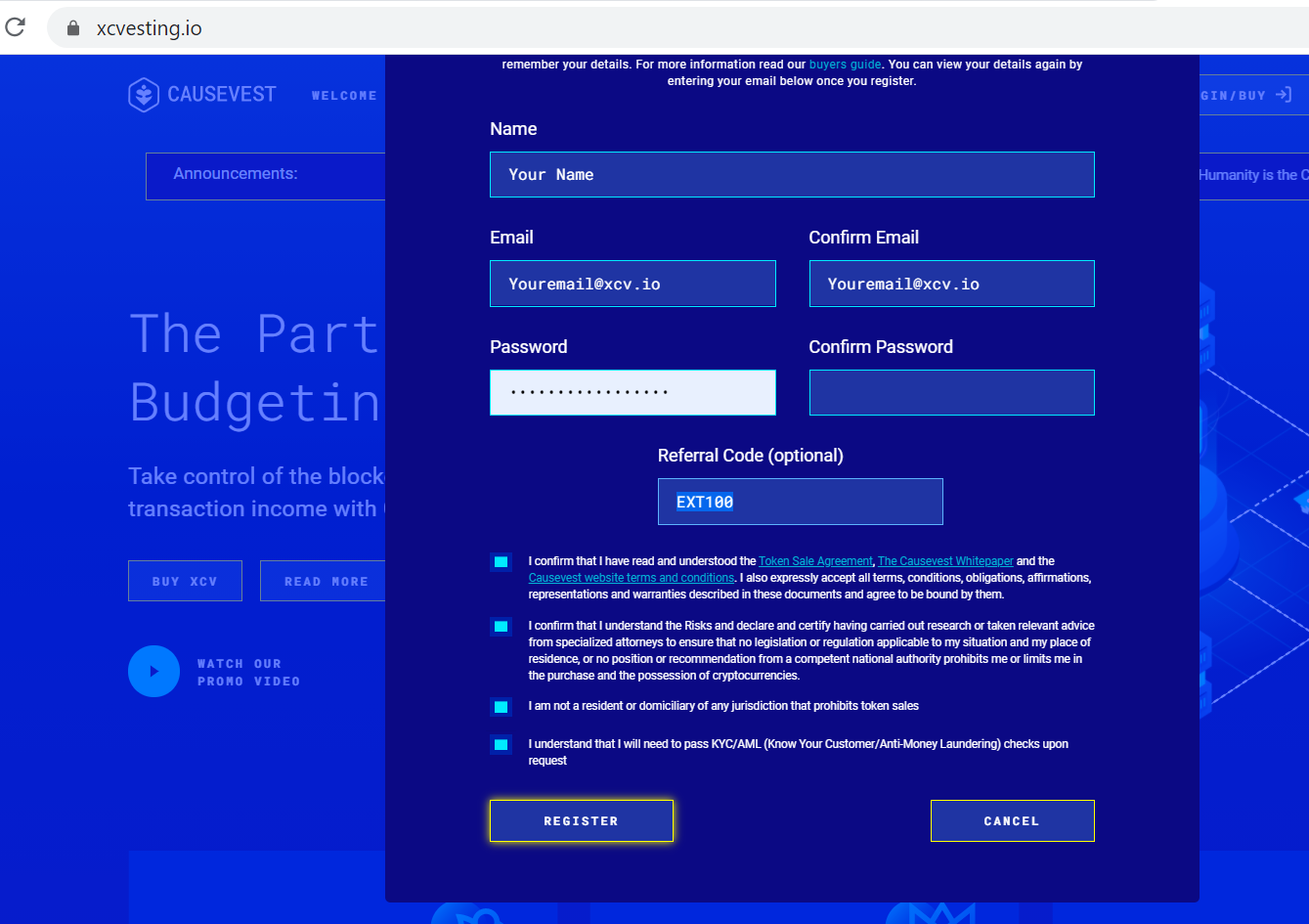This screenshot has height=924, width=1309.
Task: Click the WATCH OUR PROMO VIDEO label
Action: point(248,673)
